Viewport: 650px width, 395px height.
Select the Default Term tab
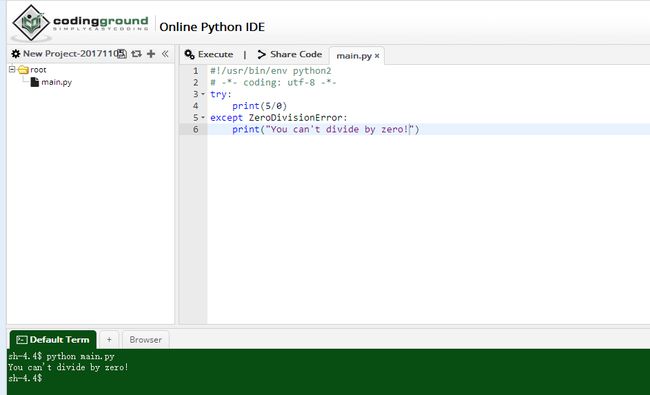click(x=53, y=340)
